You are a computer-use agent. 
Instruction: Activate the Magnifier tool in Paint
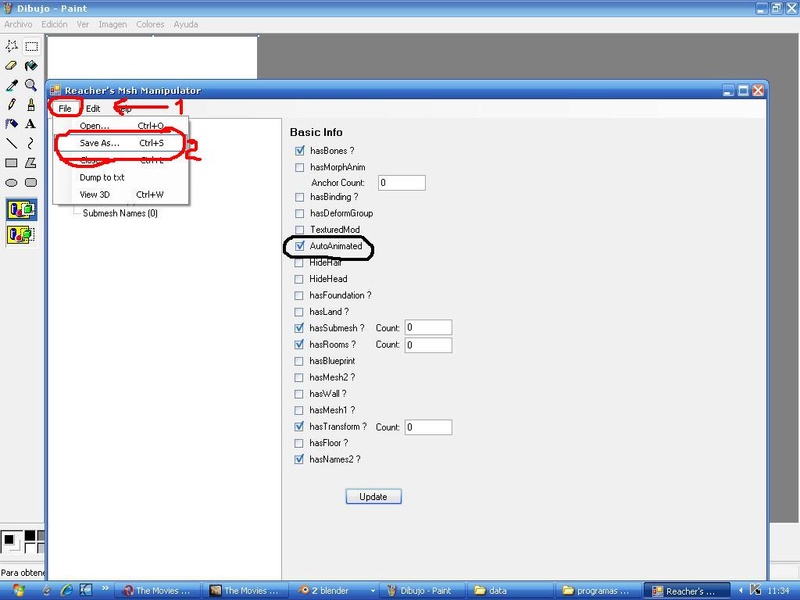31,85
